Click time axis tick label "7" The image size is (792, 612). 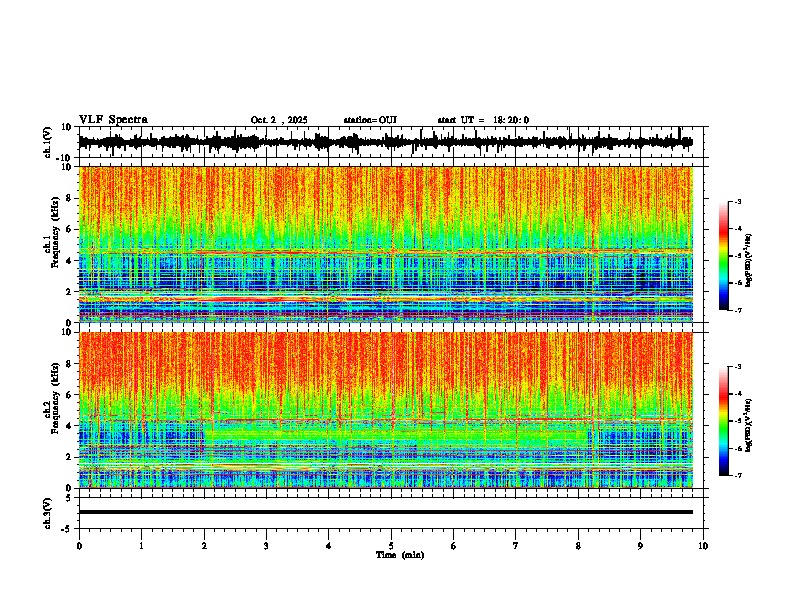516,546
